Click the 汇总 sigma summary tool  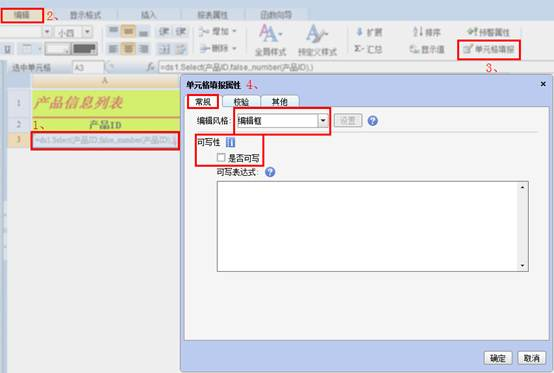click(368, 49)
